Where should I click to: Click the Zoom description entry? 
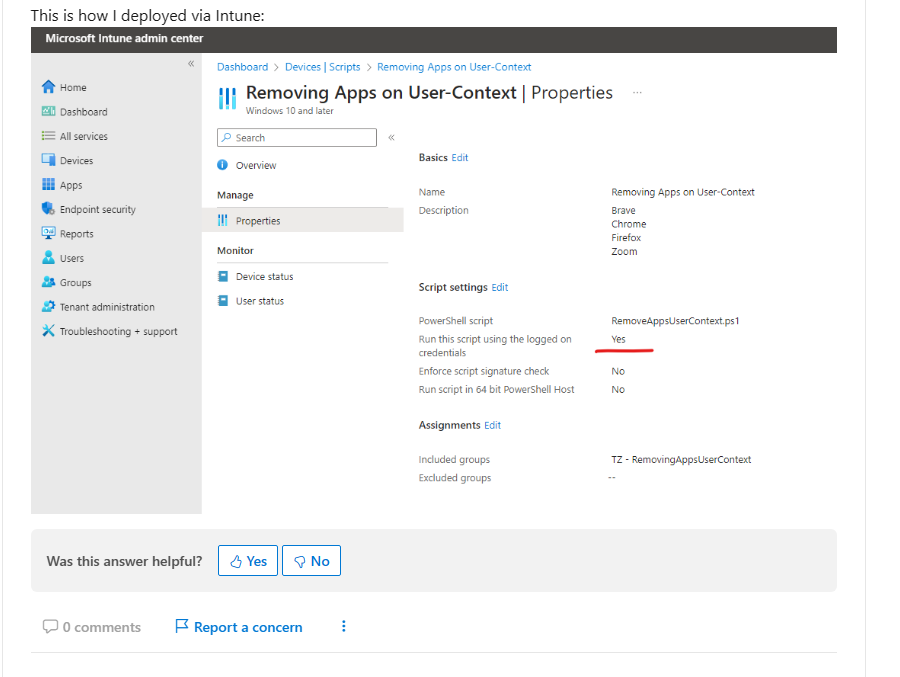click(624, 252)
